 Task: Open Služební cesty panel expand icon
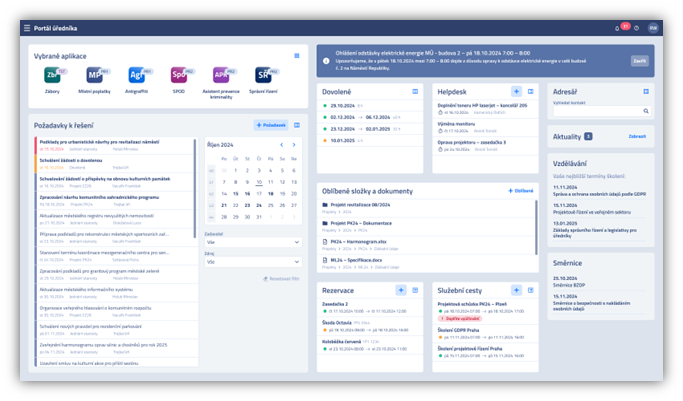[x=531, y=290]
